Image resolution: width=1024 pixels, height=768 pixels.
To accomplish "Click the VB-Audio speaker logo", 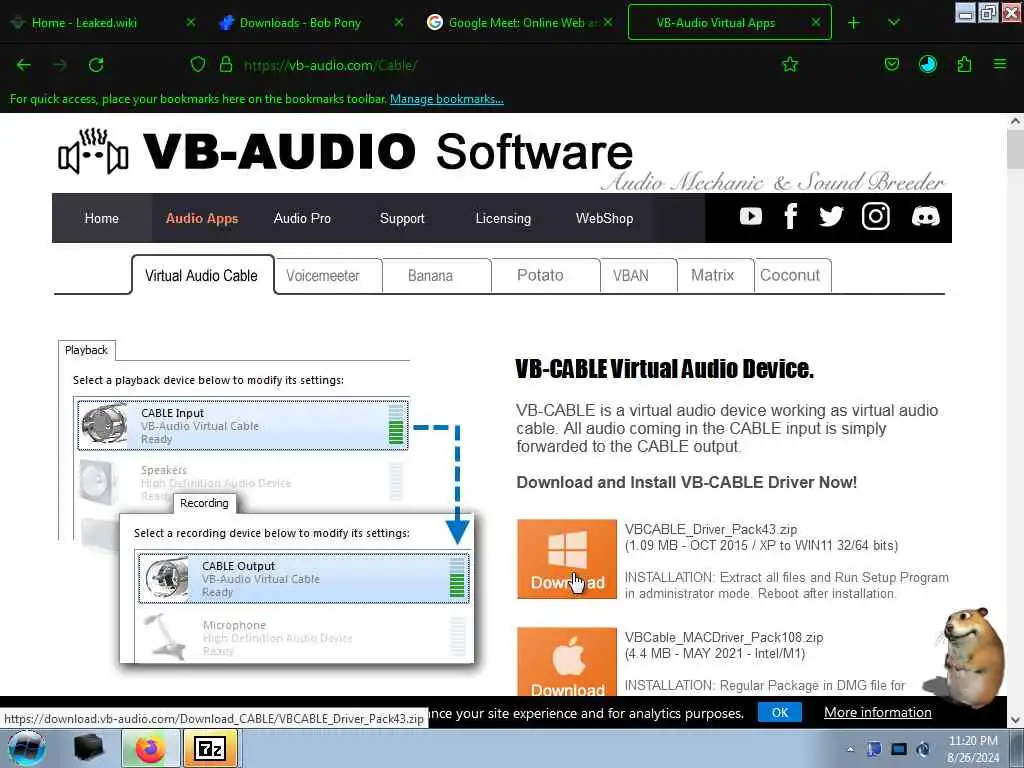I will (93, 152).
